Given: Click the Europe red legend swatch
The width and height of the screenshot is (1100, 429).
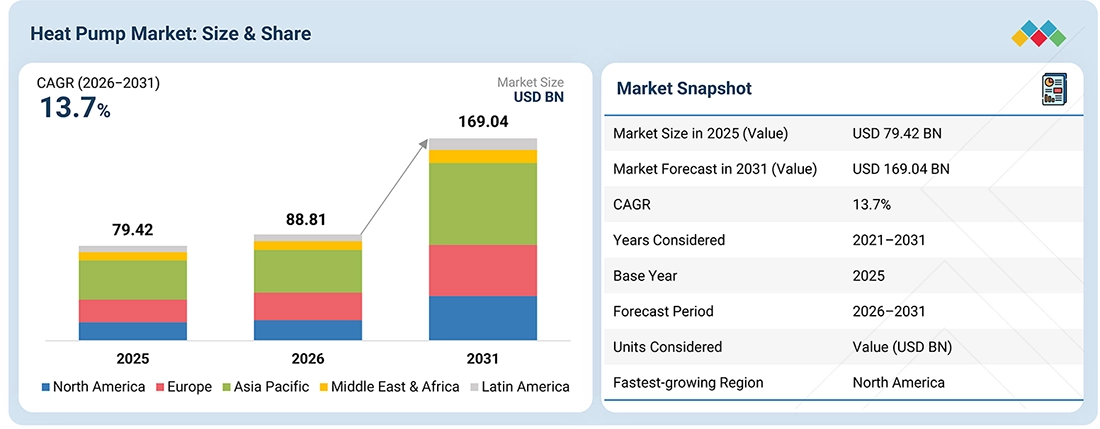Looking at the screenshot, I should pyautogui.click(x=159, y=387).
